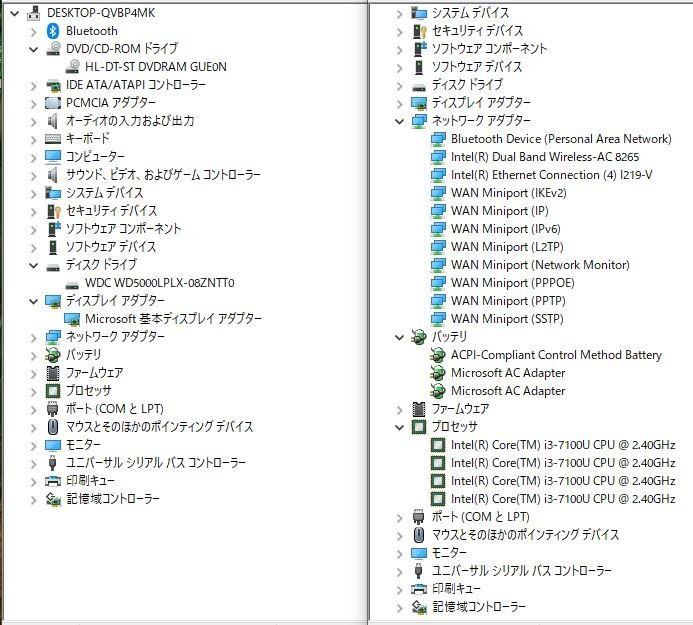Select right pane ソフトウェア デバイス row
693x625 pixels.
tap(476, 67)
